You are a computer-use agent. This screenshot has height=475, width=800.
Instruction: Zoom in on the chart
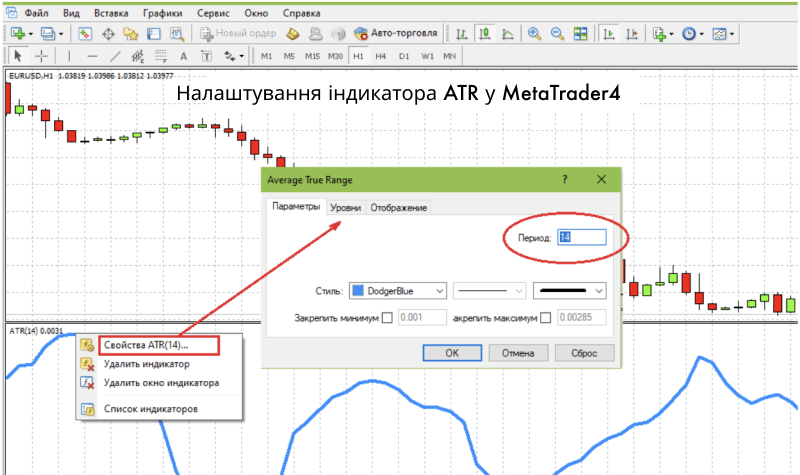click(534, 34)
